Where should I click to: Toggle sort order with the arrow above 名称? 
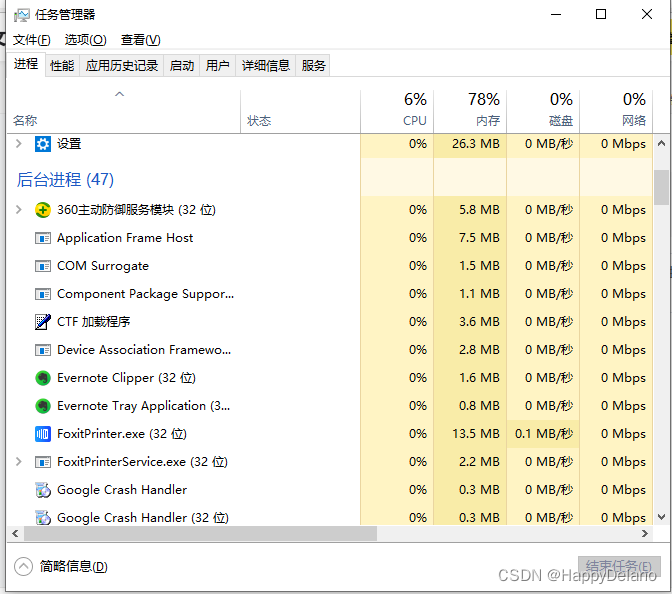120,94
